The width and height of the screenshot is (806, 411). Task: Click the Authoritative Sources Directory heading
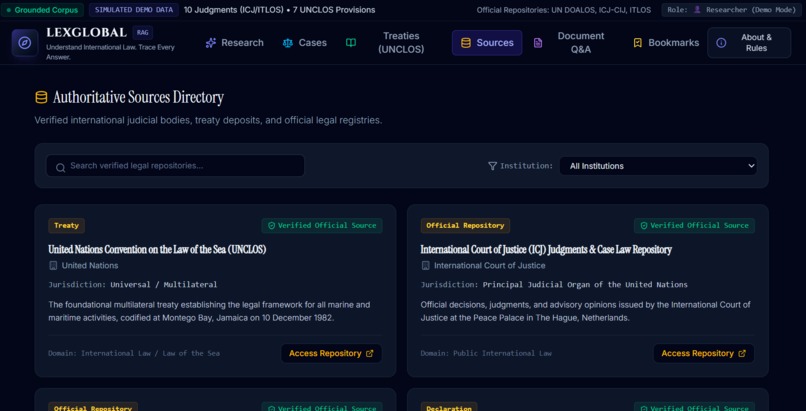click(138, 98)
